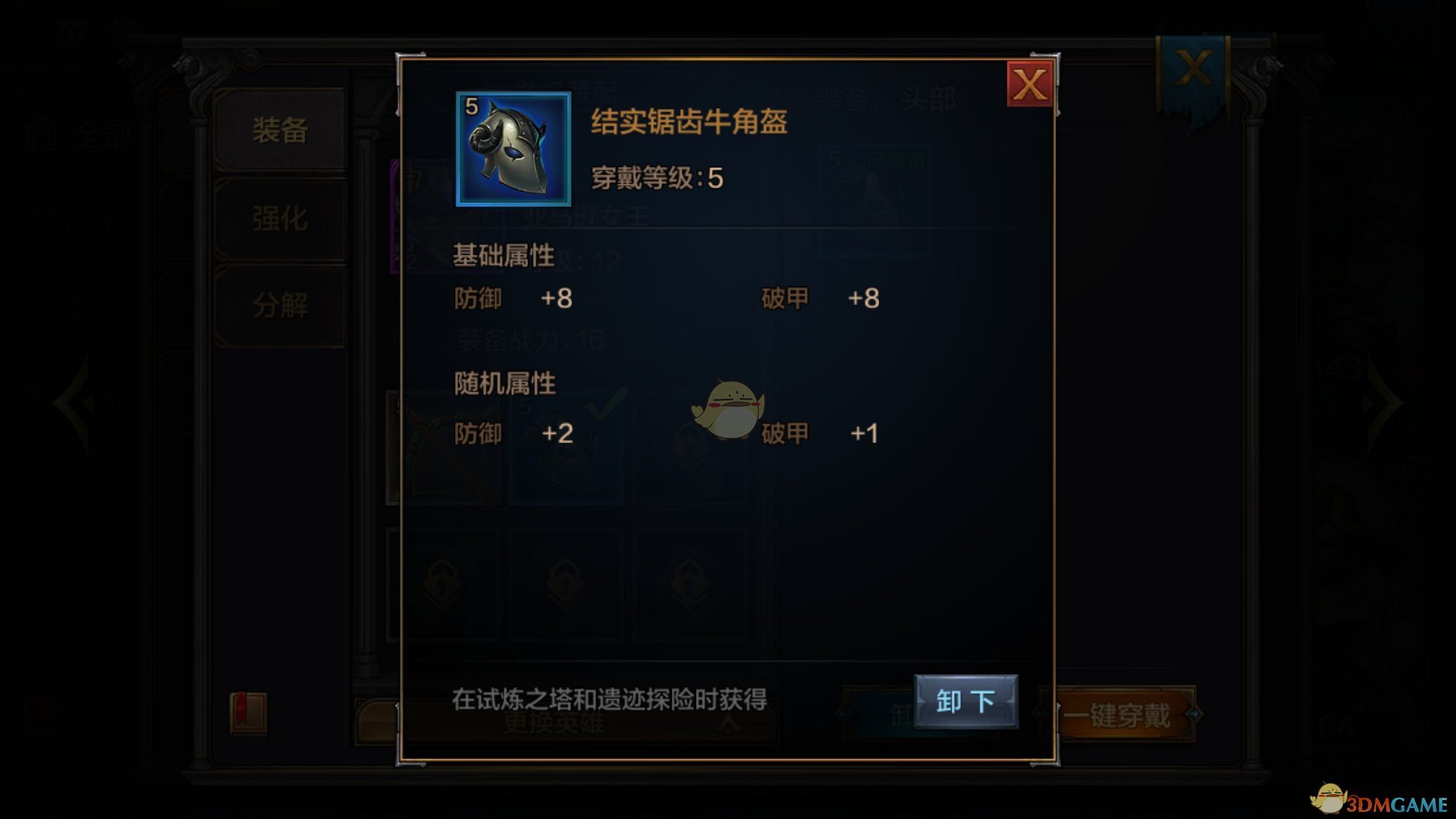Click the yellow mascot bird icon
1456x819 pixels.
728,410
